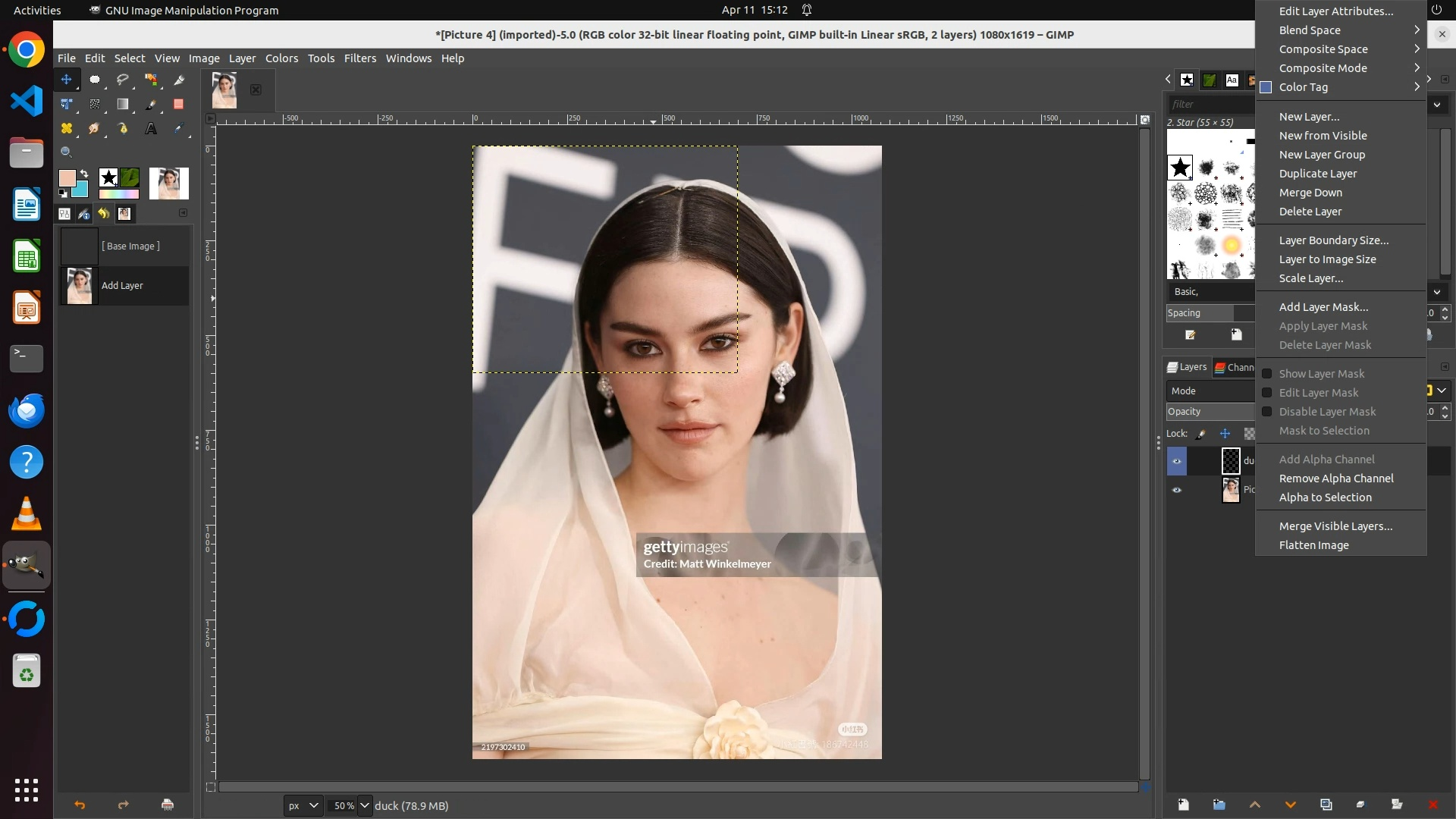Select the Text tool

(x=151, y=129)
